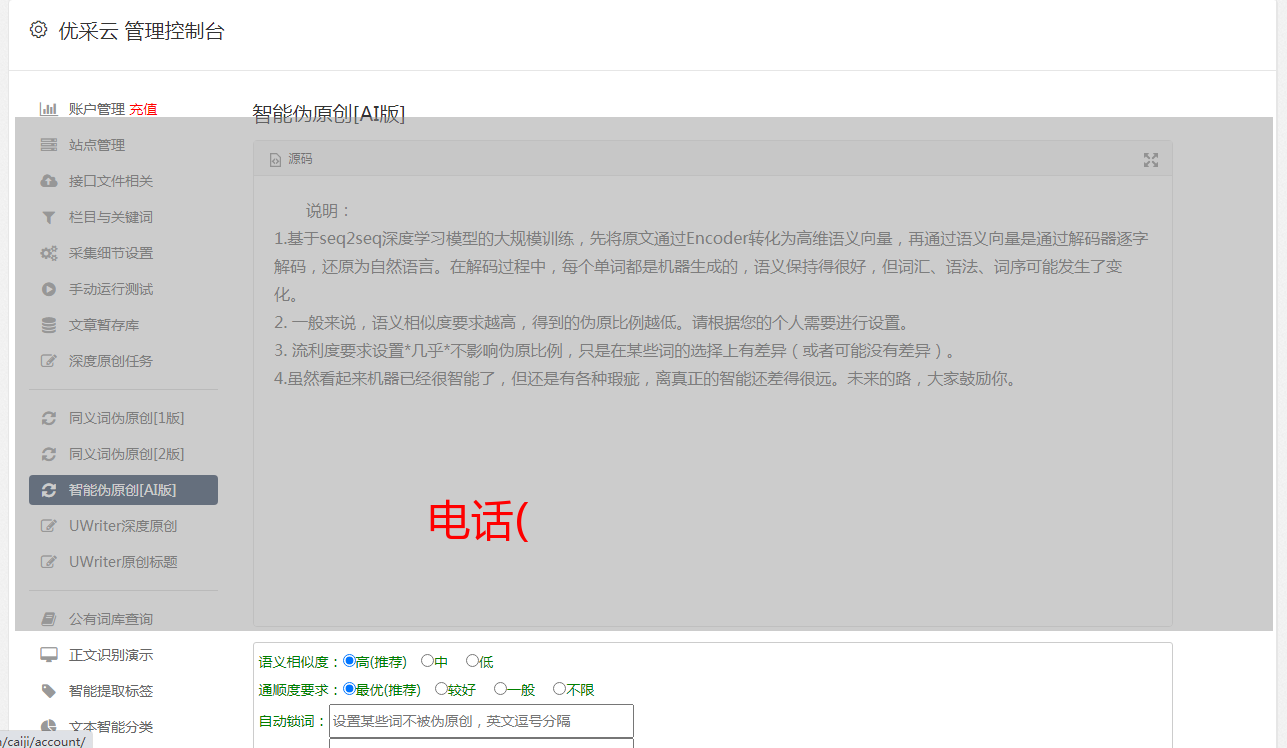Set 通顺度要求 to 较好
The image size is (1287, 748).
click(441, 689)
